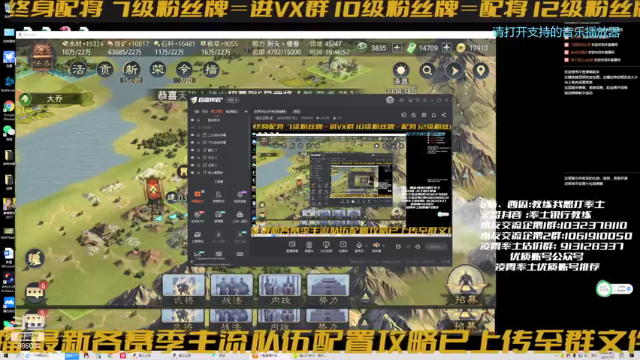
Task: Click the 荣 round button in game toolbar
Action: (158, 69)
